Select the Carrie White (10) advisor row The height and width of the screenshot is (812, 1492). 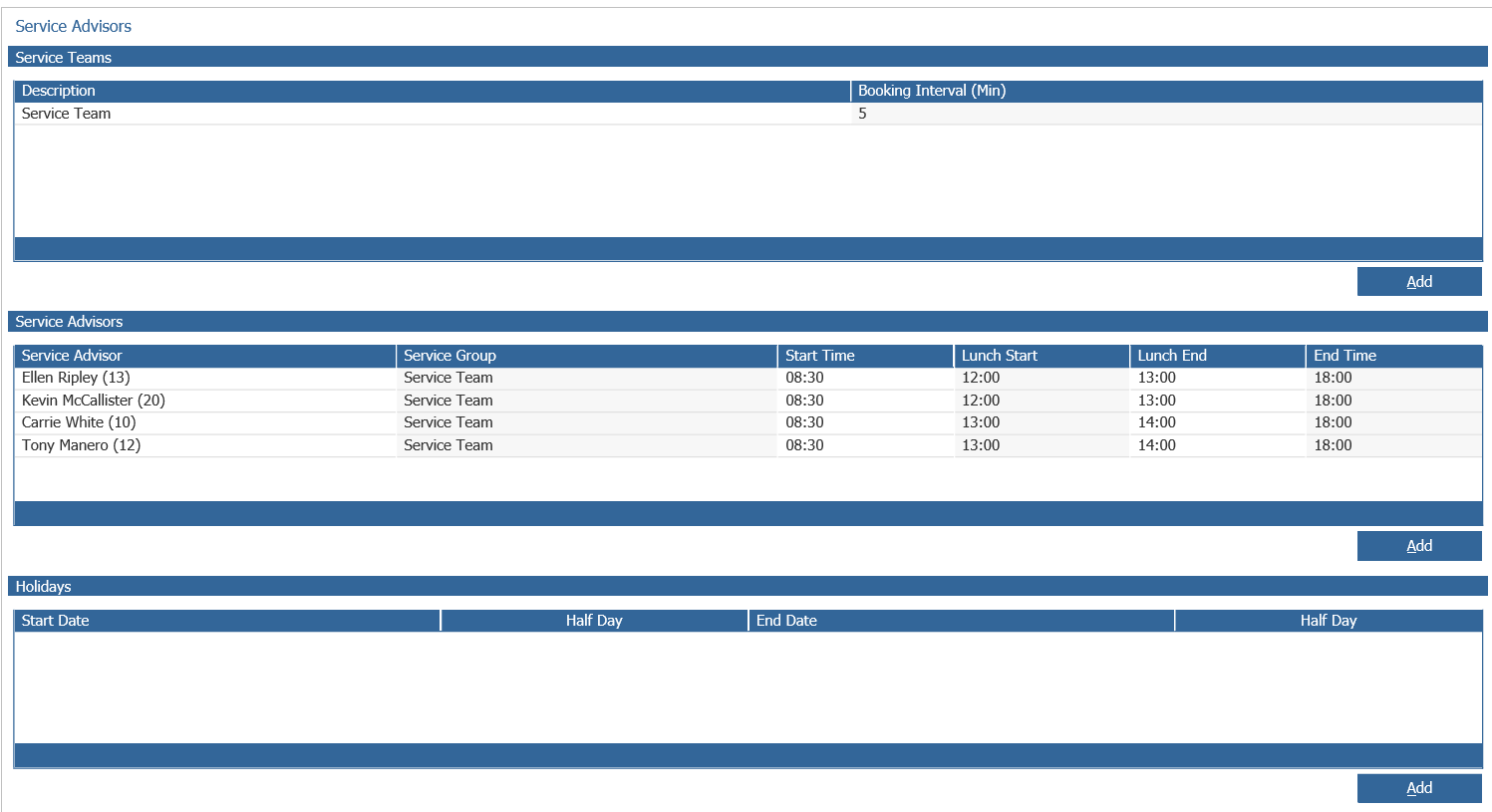coord(748,422)
